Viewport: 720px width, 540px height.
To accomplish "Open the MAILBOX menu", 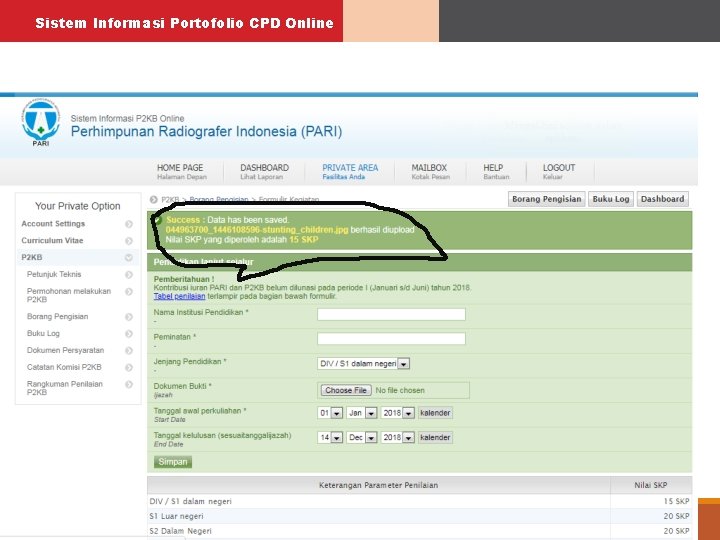I will 430,172.
